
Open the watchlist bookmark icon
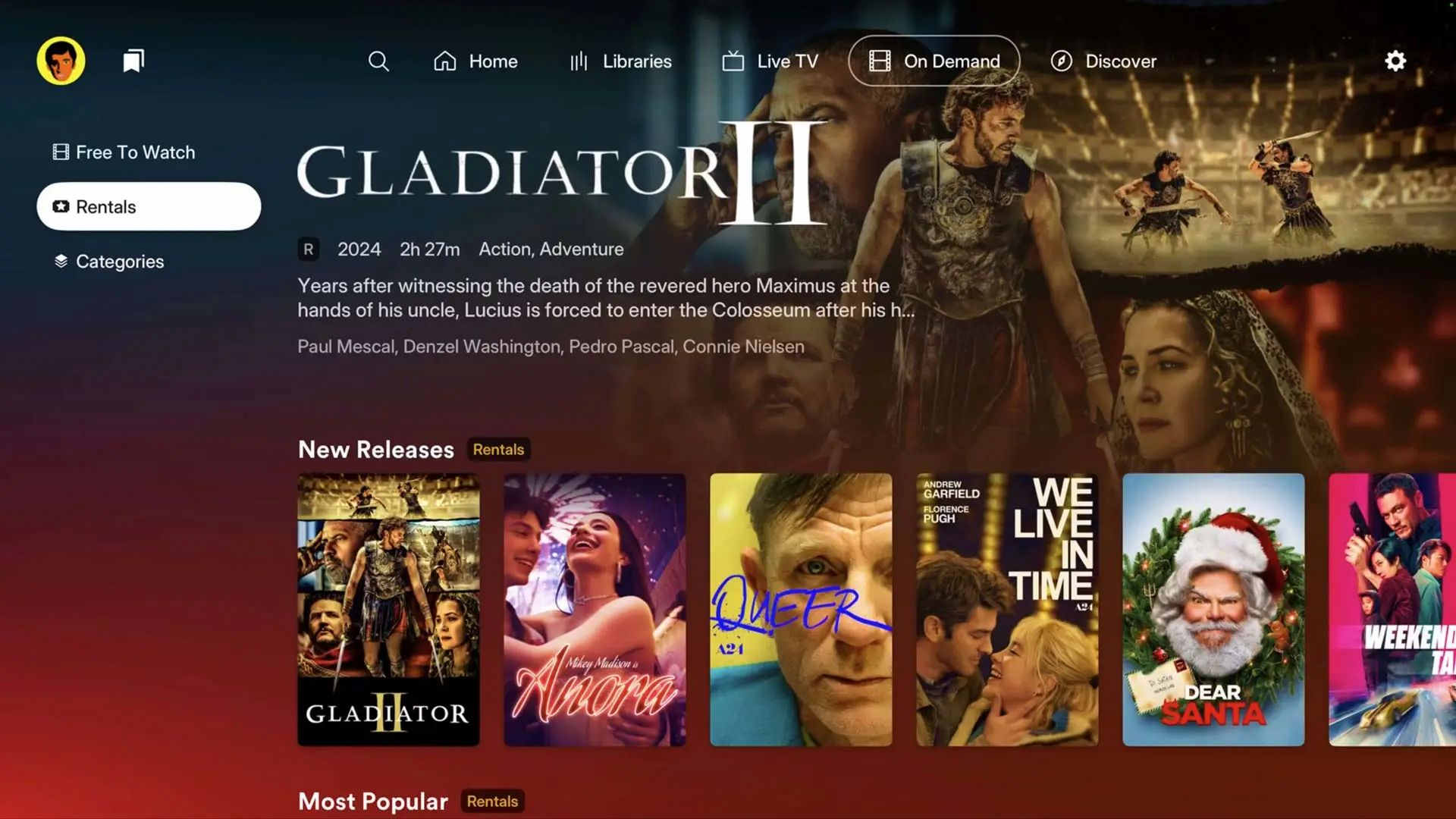[x=133, y=61]
